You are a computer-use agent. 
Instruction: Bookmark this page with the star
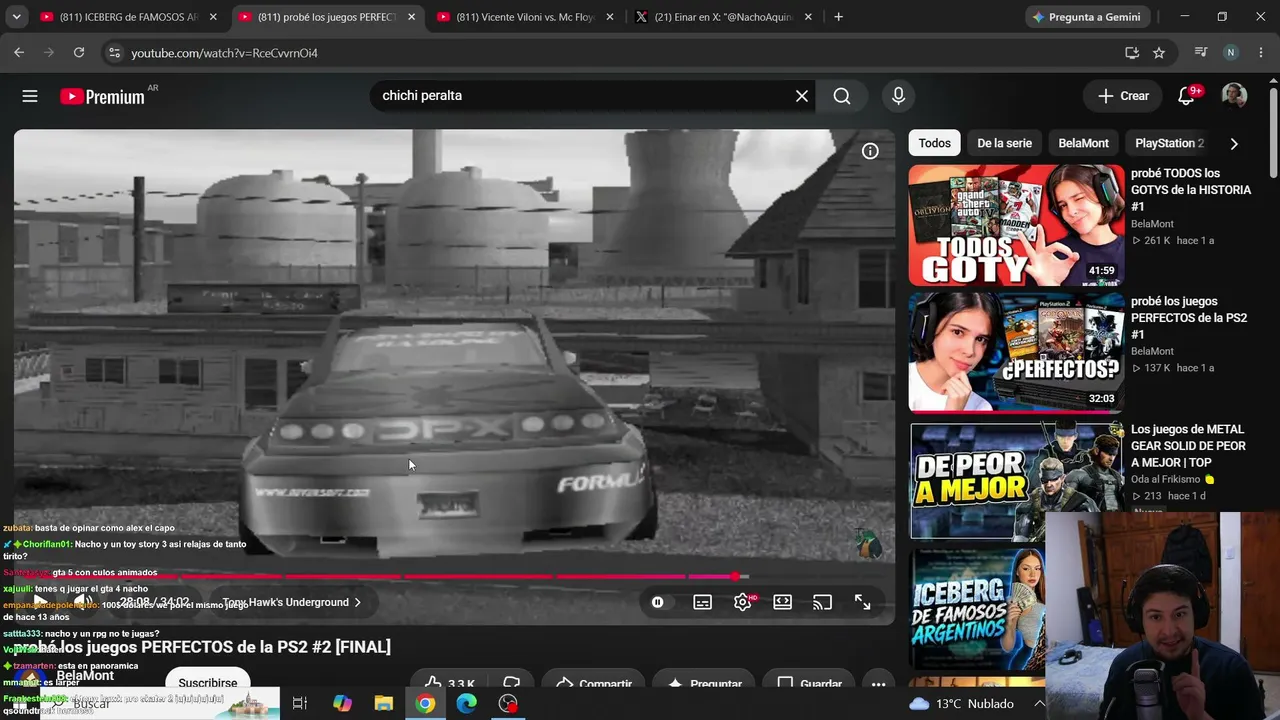[x=1159, y=53]
